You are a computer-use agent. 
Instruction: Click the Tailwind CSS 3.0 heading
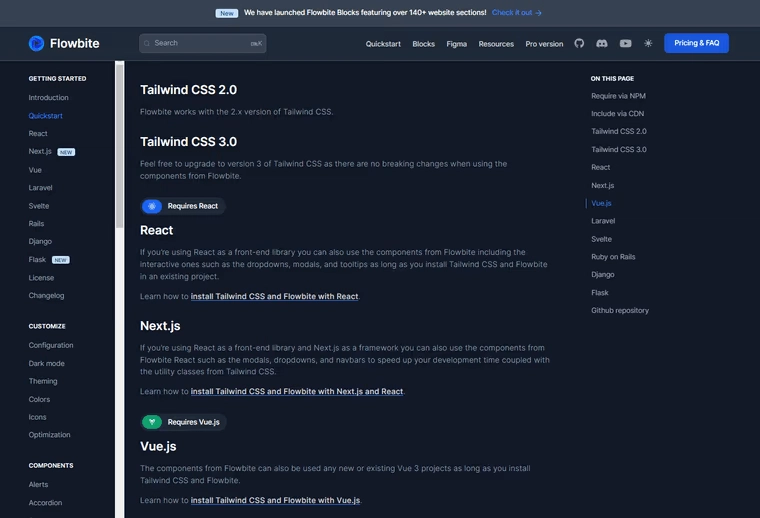(189, 141)
